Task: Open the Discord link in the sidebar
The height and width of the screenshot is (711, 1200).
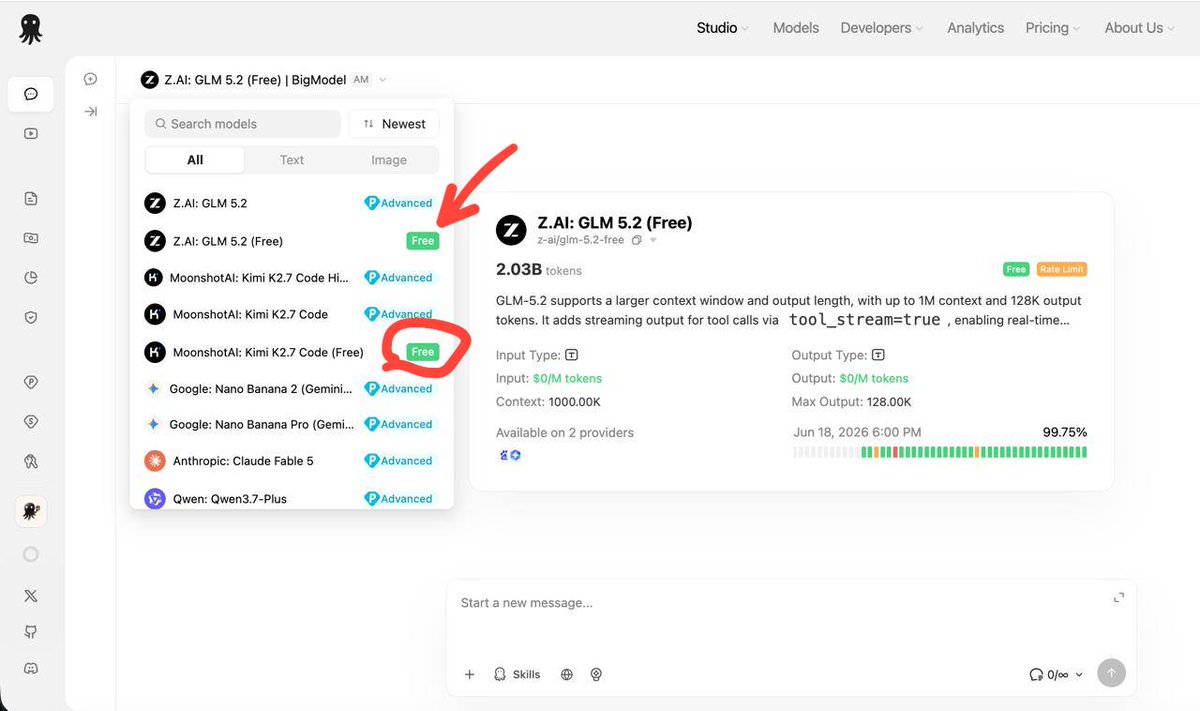Action: [31, 668]
